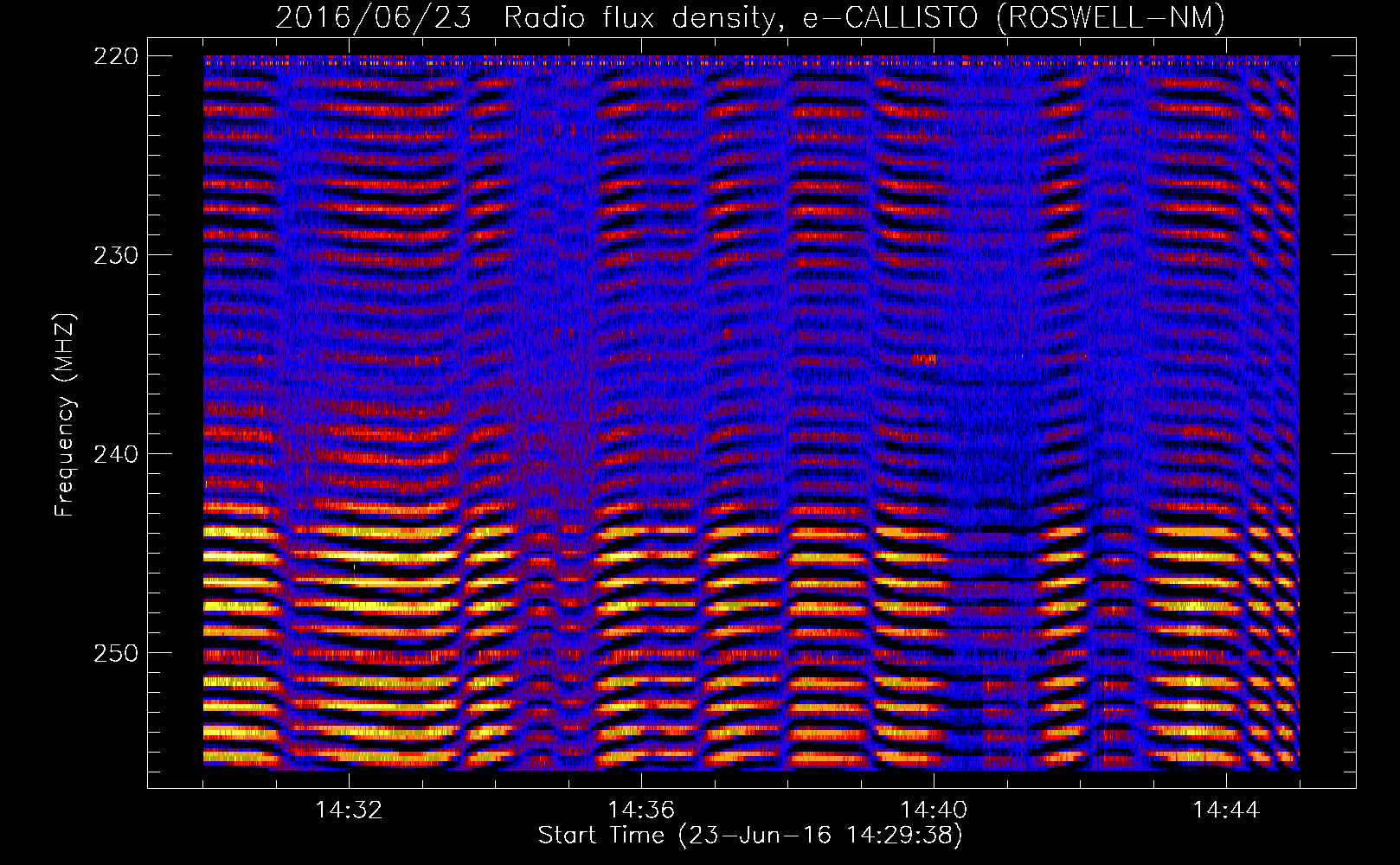Viewport: 1400px width, 865px height.
Task: Click the 240 frequency tick label
Action: pos(115,454)
